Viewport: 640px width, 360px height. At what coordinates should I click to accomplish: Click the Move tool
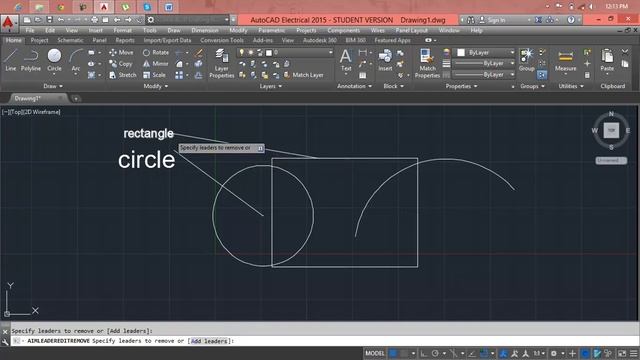click(x=121, y=53)
